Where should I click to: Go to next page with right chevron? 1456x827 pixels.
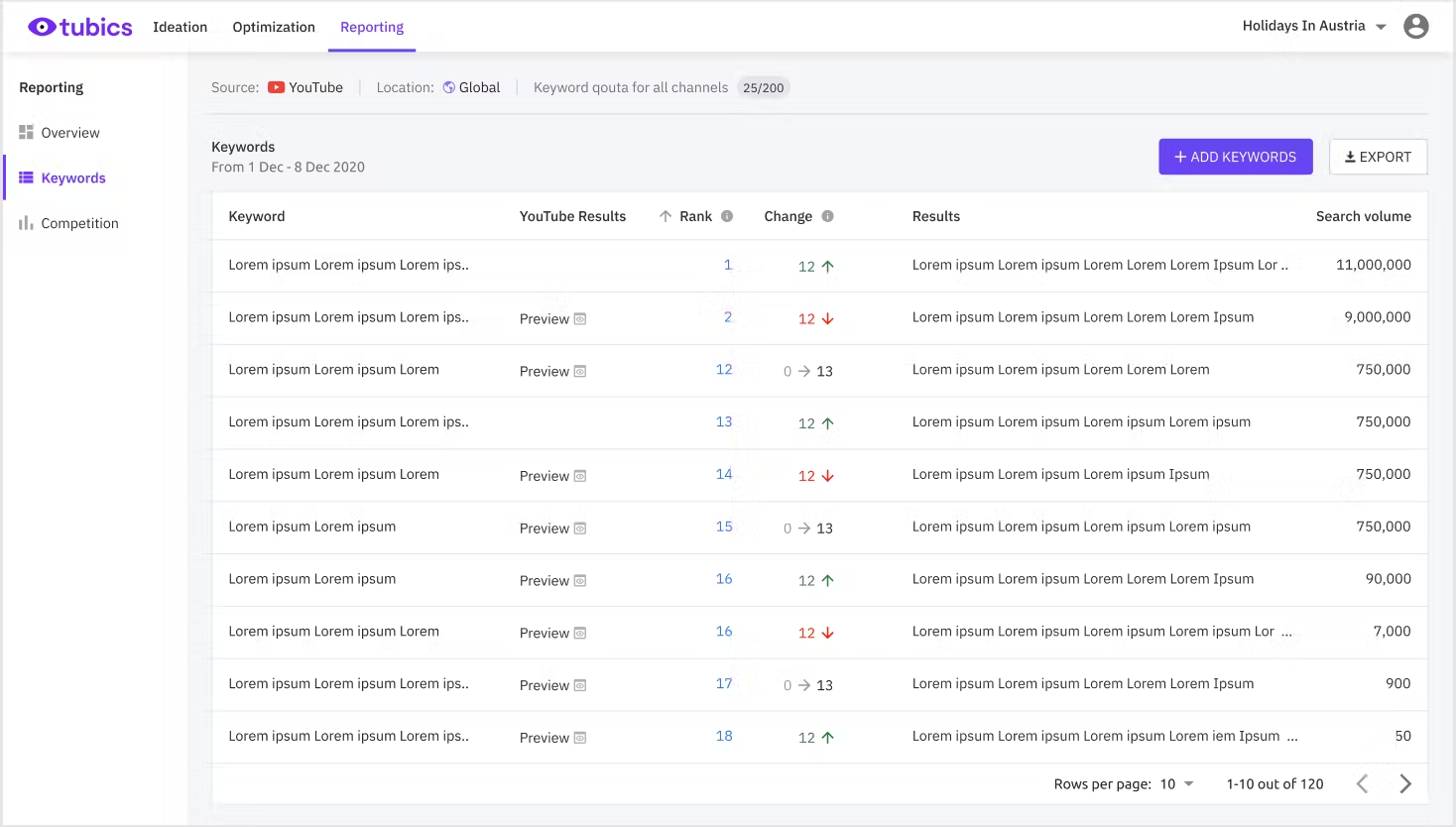point(1404,784)
